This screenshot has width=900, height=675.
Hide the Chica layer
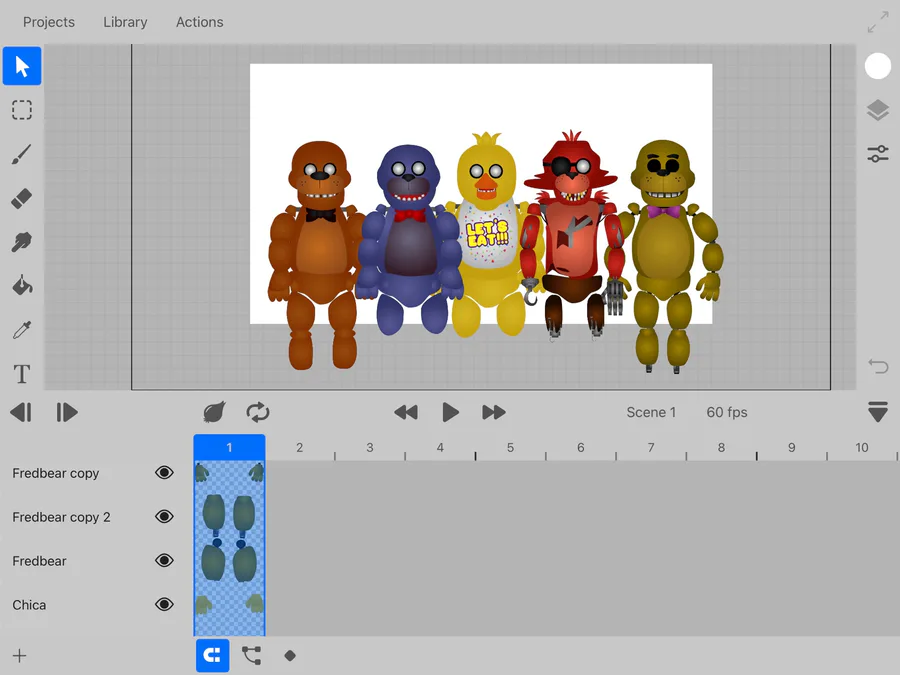tap(164, 604)
